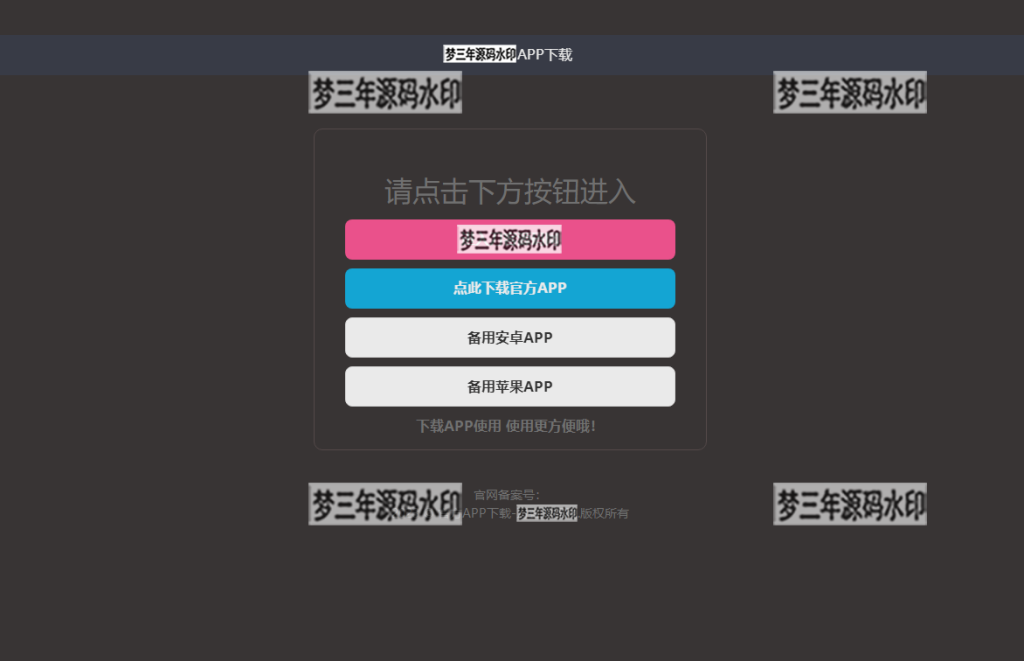Select the 备用苹果APP button
1024x661 pixels.
(x=510, y=387)
